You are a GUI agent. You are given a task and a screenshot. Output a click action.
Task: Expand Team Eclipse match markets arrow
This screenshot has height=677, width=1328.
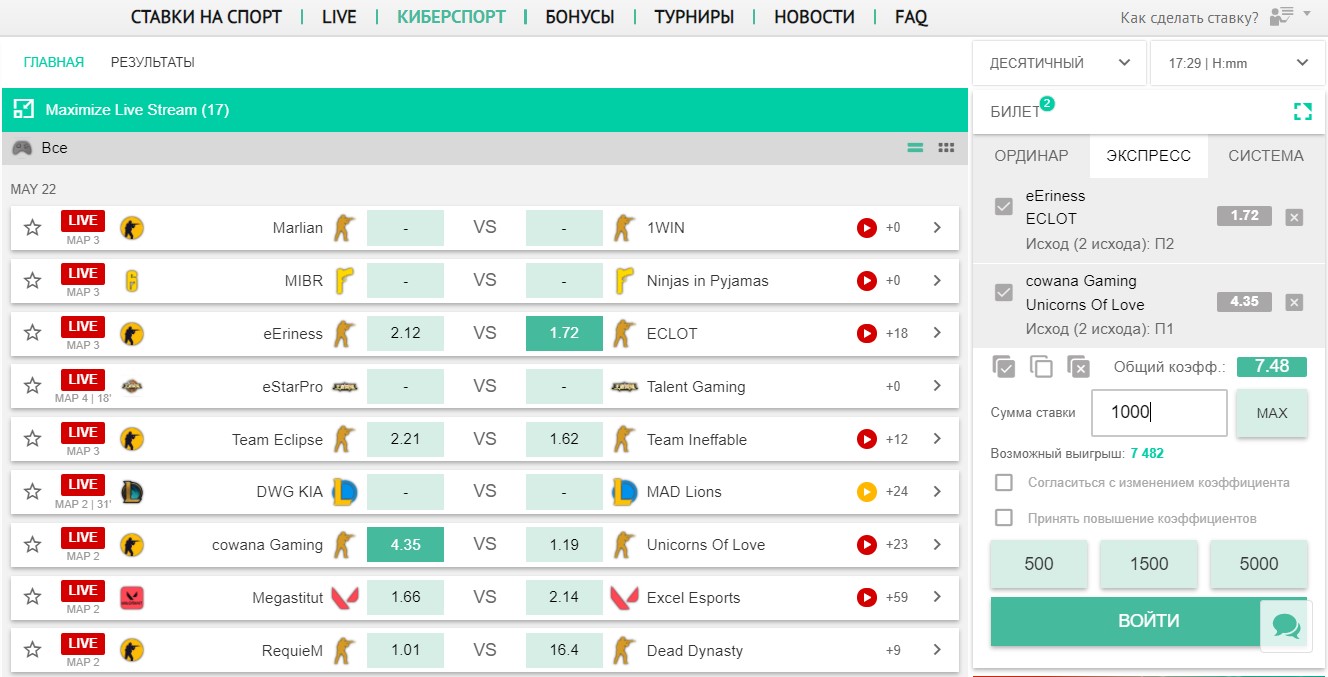tap(937, 439)
